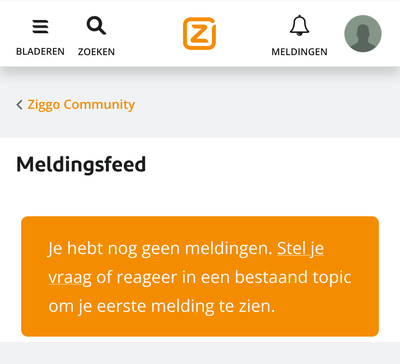The image size is (400, 364).
Task: Click the back chevron before Ziggo Community
Action: point(19,105)
